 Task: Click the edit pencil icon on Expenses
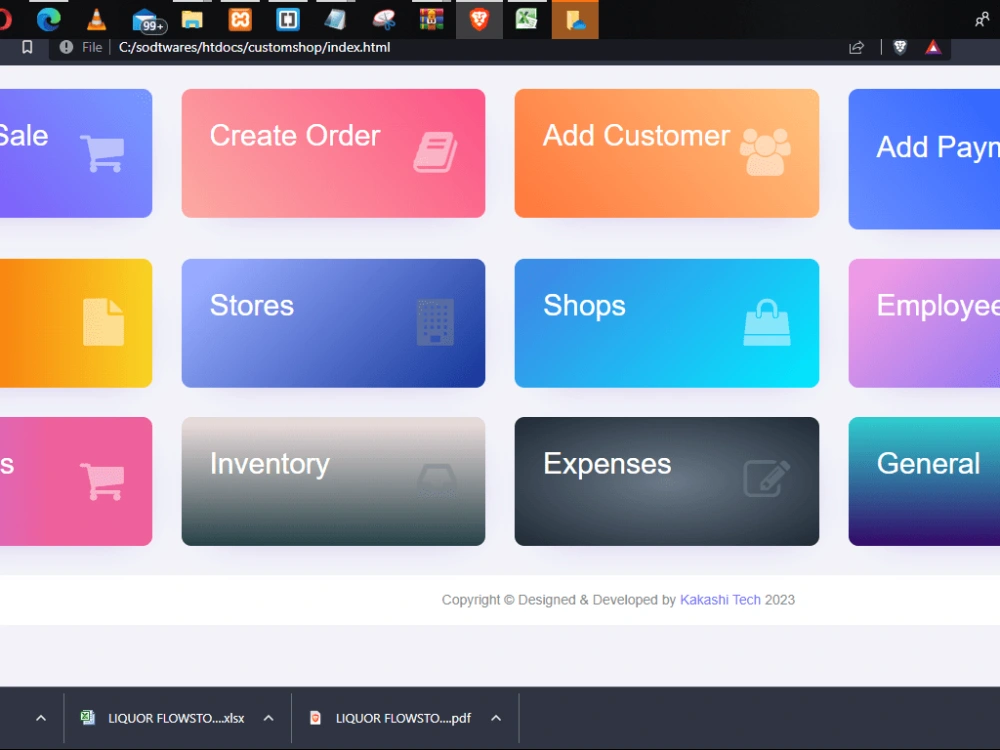click(x=767, y=478)
